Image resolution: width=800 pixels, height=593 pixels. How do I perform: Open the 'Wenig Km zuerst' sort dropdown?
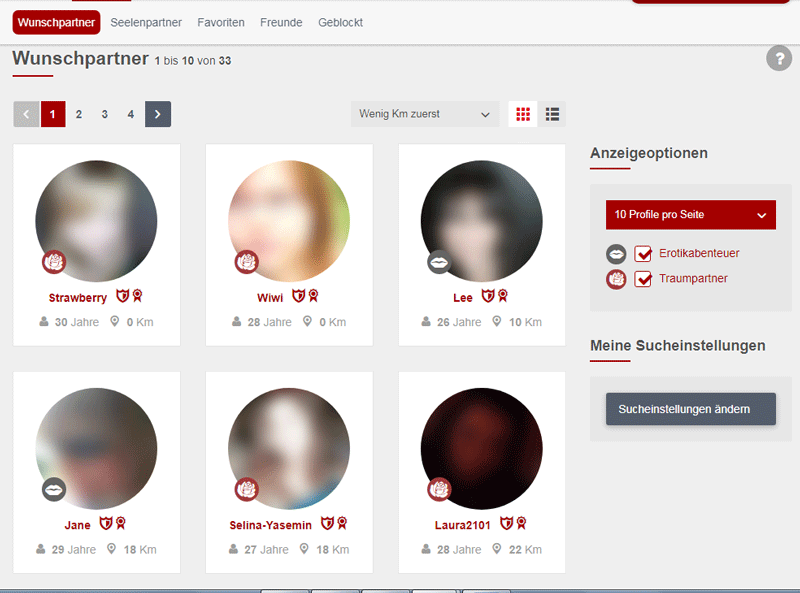point(424,114)
